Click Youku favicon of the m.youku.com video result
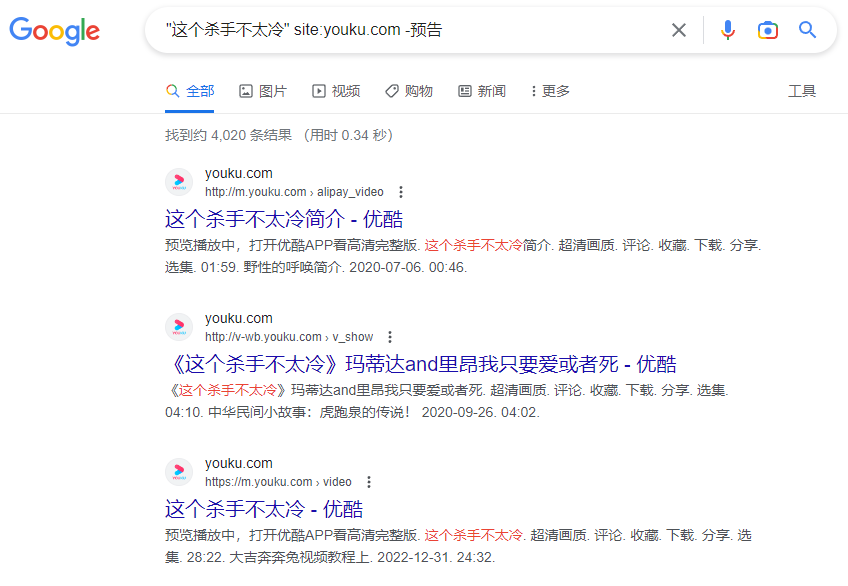This screenshot has height=586, width=848. pos(179,472)
